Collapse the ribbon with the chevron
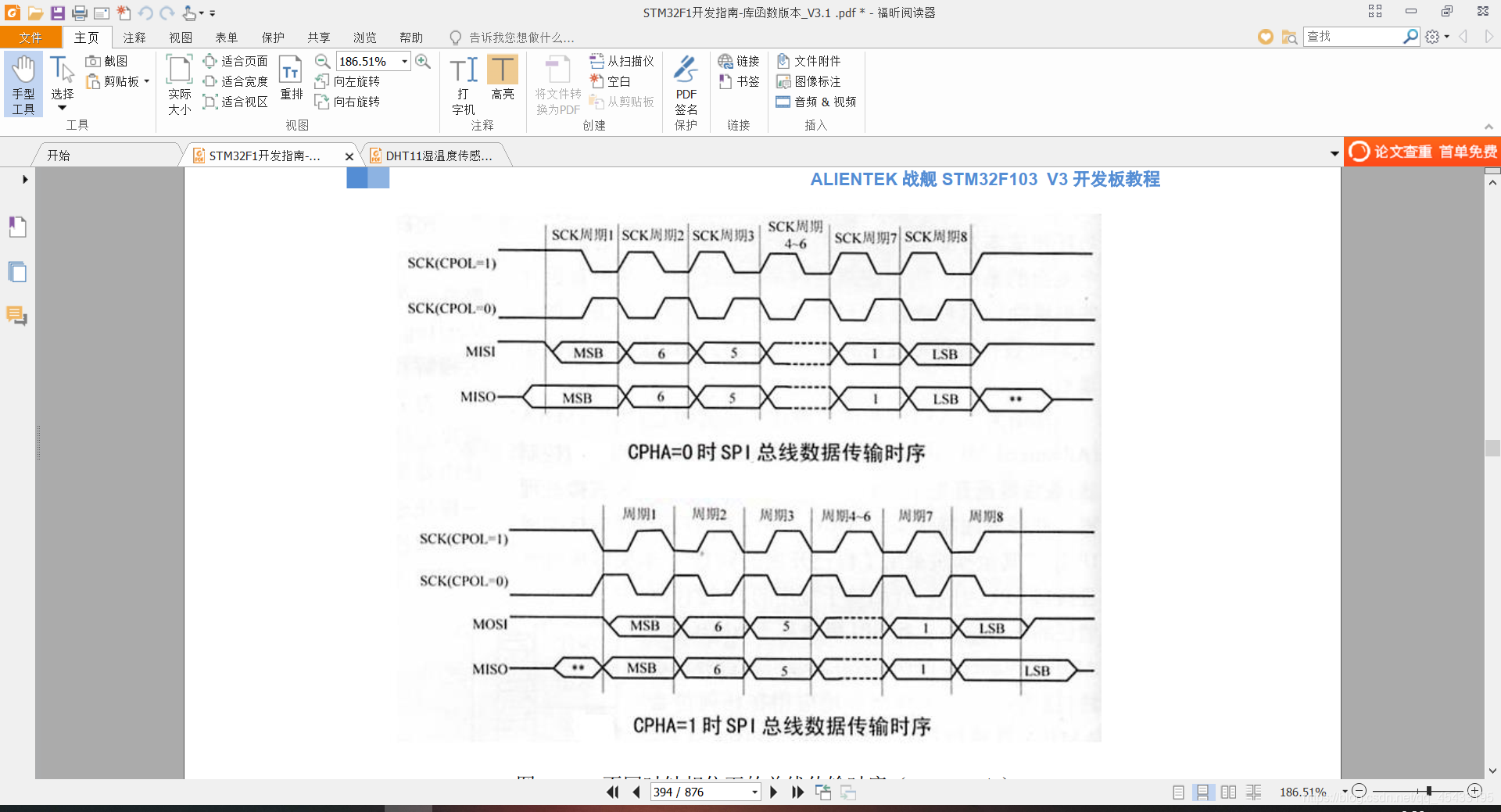This screenshot has width=1501, height=812. pos(1488,127)
